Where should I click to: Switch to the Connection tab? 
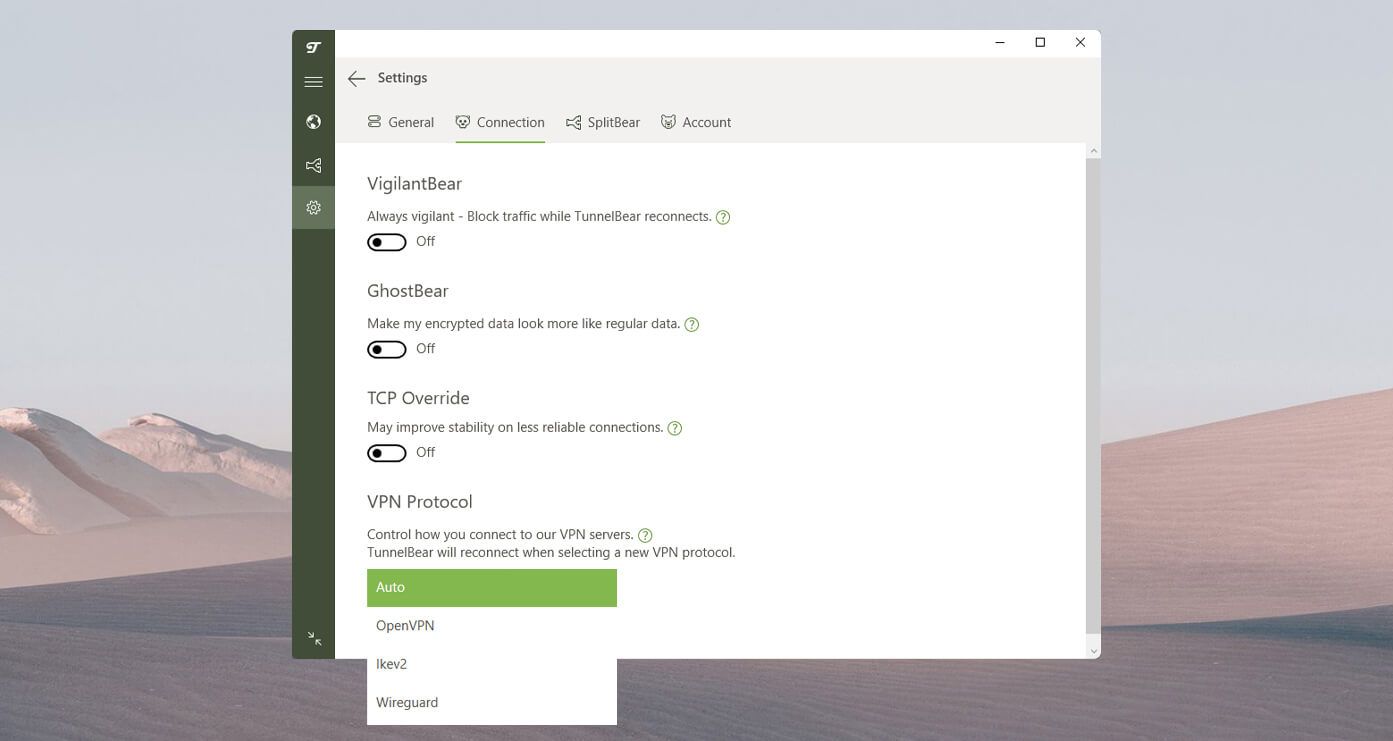coord(500,122)
